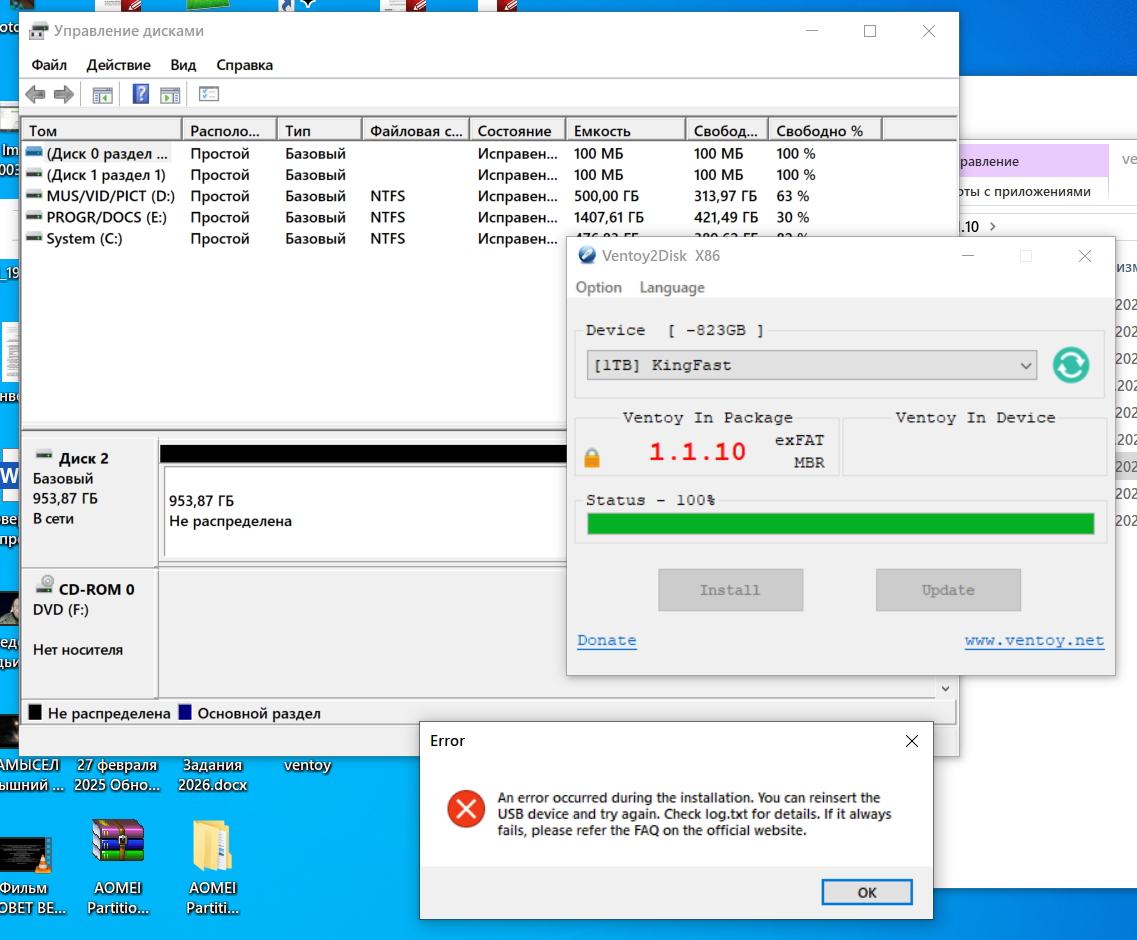
Task: Open the KingFast device dropdown
Action: point(812,365)
